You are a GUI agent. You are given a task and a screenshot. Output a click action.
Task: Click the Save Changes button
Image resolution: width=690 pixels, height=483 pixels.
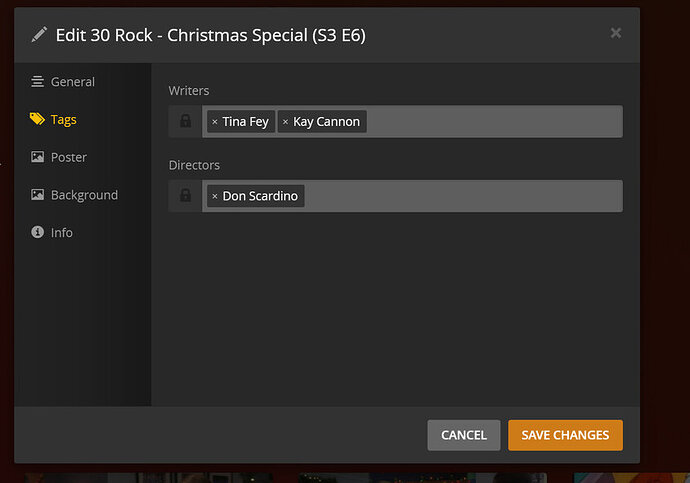(x=565, y=435)
